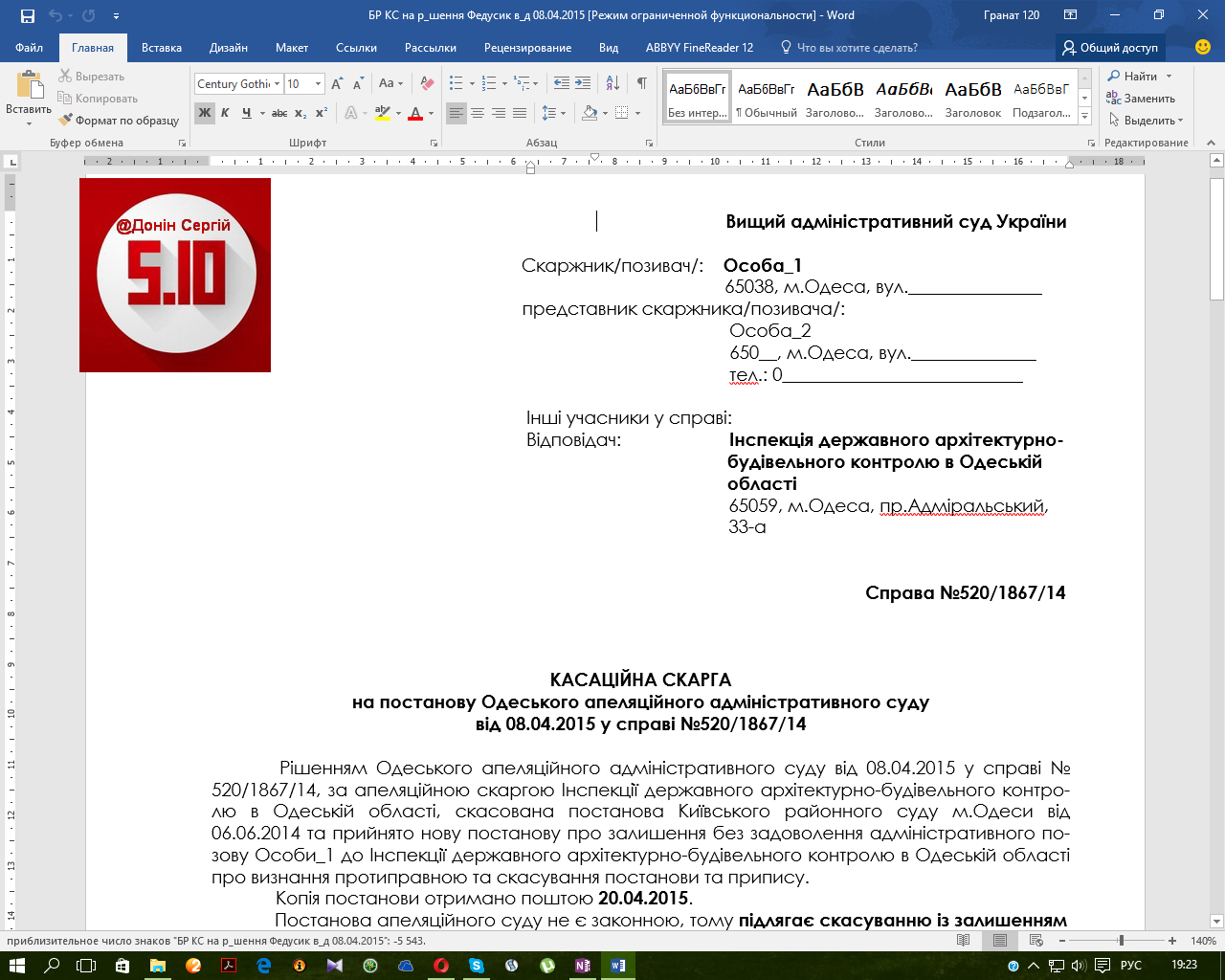Switch to the Макет tab
The height and width of the screenshot is (980, 1225).
click(292, 48)
